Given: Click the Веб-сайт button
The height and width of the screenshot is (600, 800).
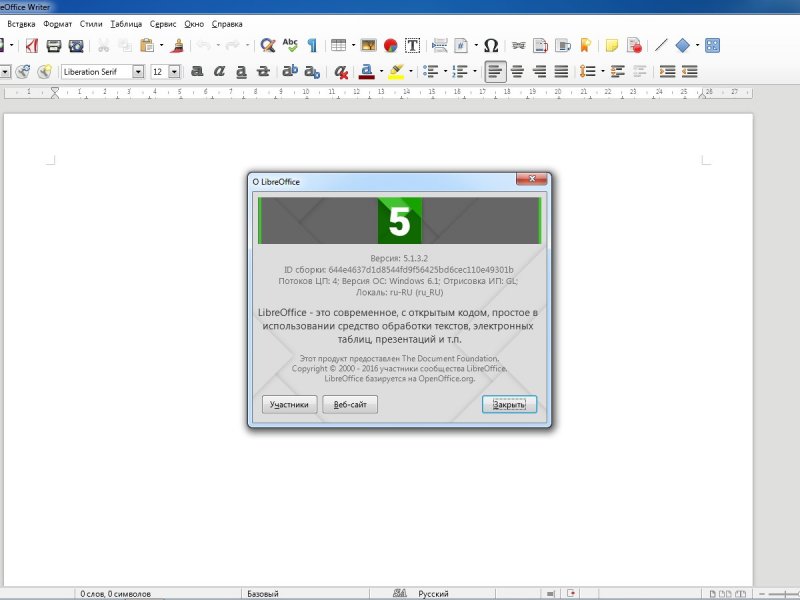Looking at the screenshot, I should click(350, 405).
